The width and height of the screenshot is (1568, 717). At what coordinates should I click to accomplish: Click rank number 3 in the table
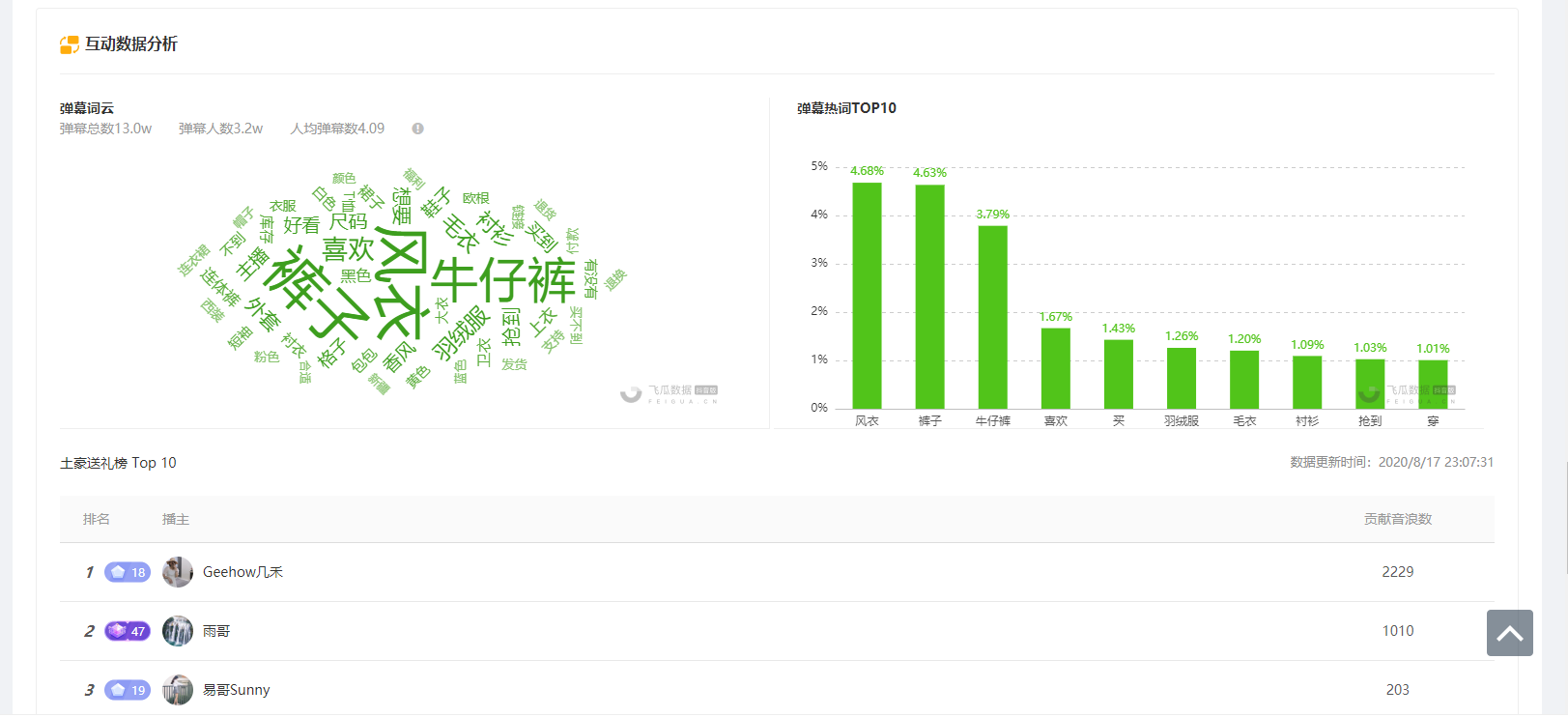pyautogui.click(x=89, y=690)
